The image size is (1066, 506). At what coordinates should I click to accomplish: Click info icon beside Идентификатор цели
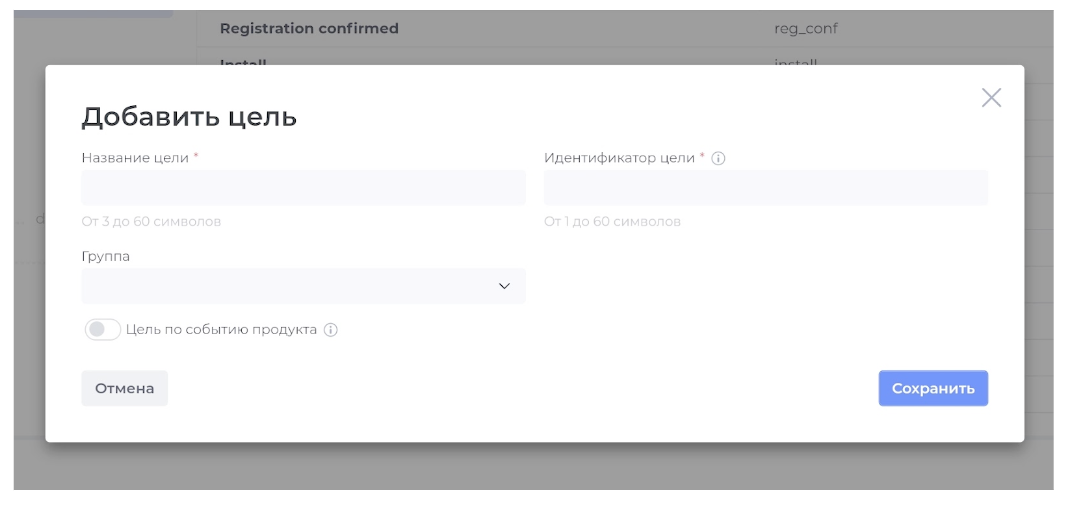[x=718, y=158]
